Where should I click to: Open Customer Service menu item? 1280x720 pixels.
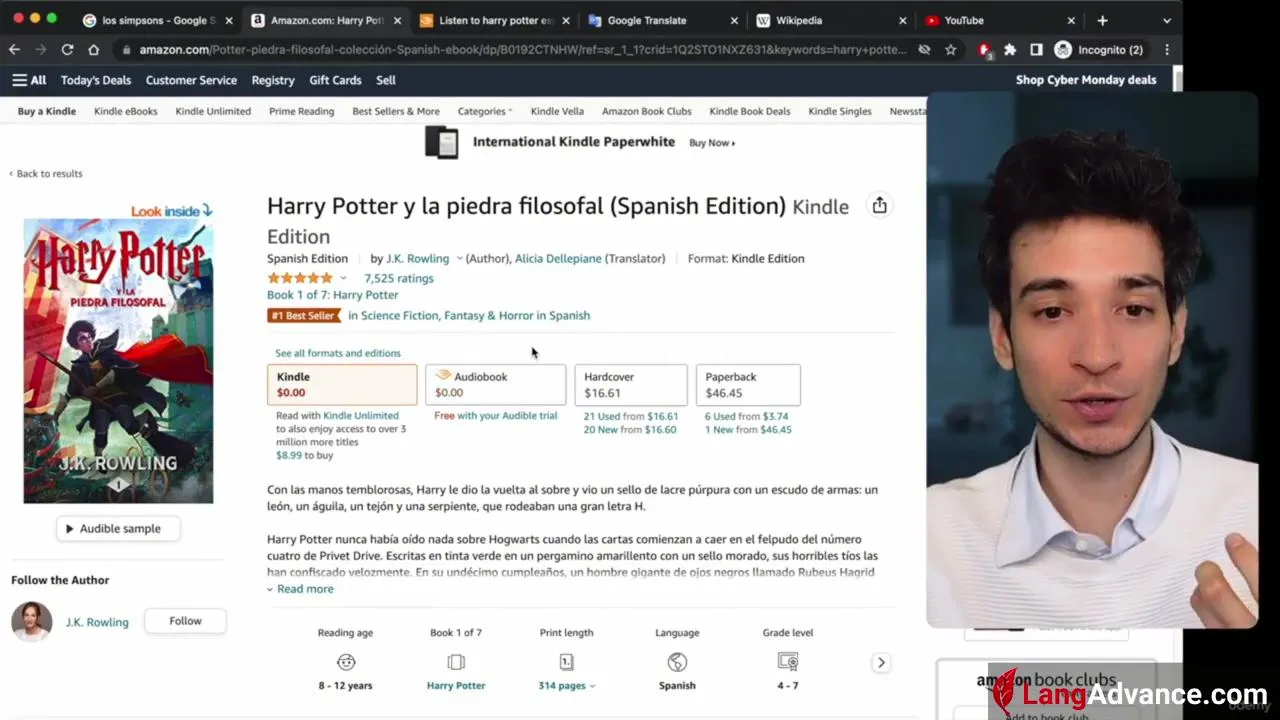click(191, 80)
